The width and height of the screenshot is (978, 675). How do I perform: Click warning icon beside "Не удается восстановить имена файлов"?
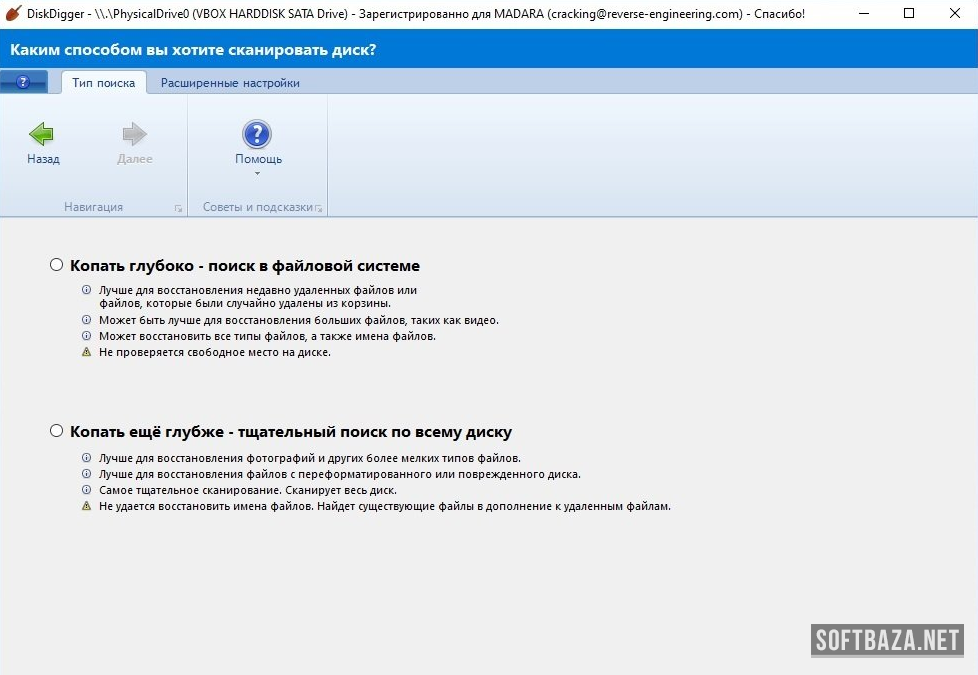point(86,507)
